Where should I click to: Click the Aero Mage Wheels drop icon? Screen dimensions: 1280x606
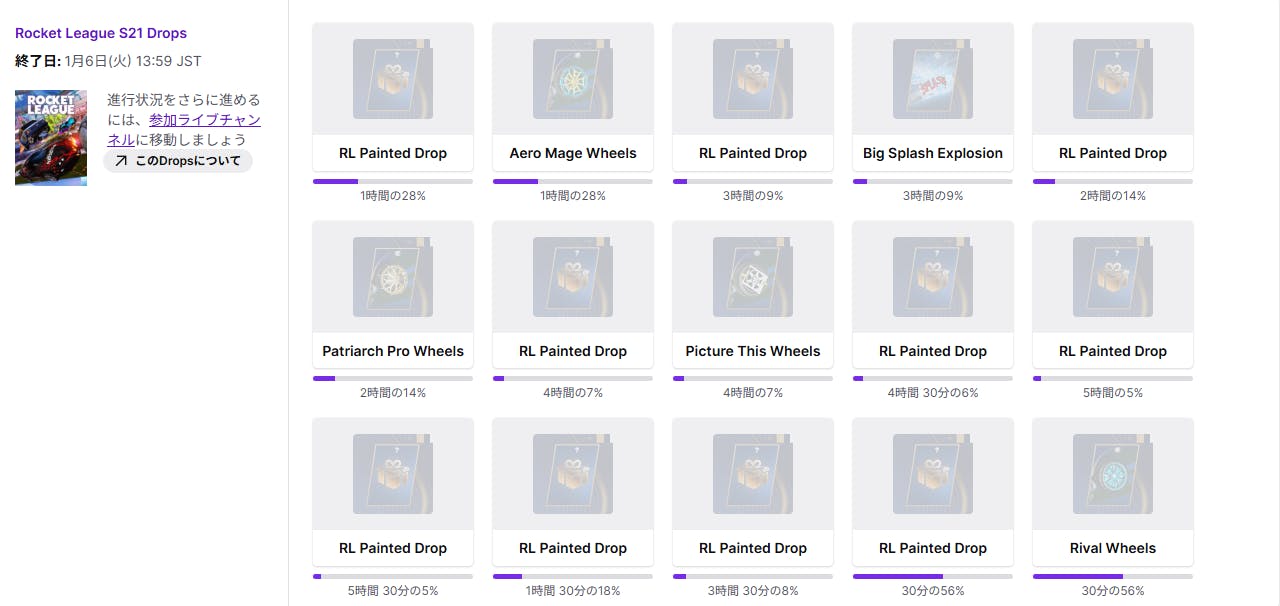tap(573, 79)
